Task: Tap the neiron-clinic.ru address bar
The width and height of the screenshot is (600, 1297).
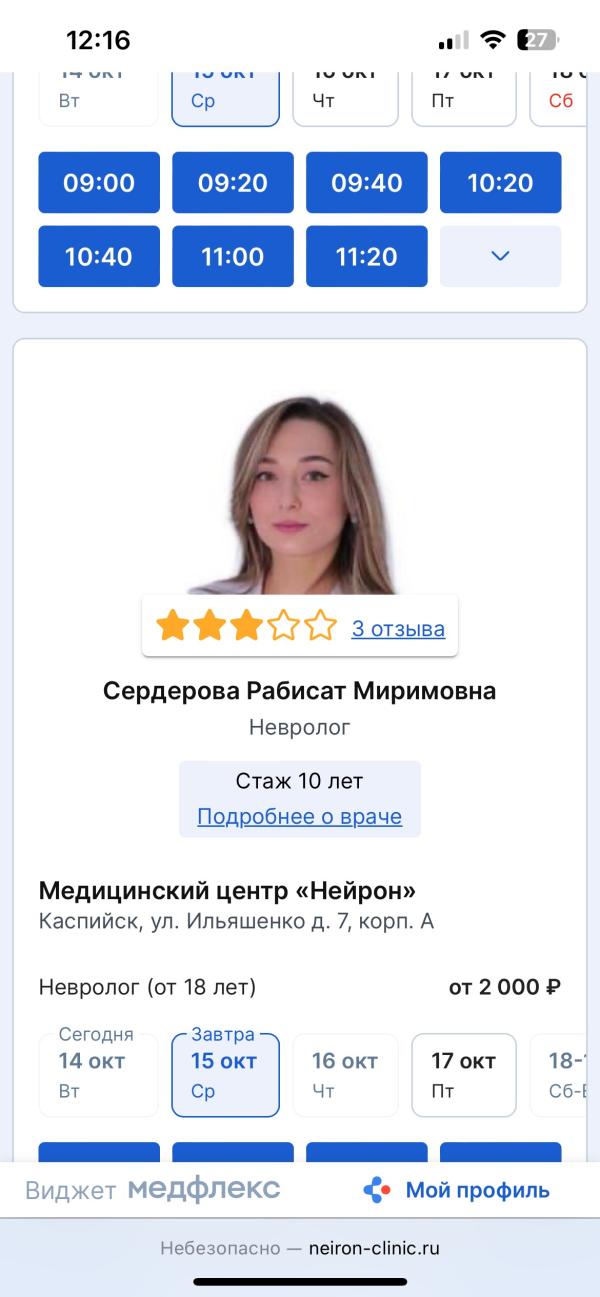Action: coord(300,1248)
